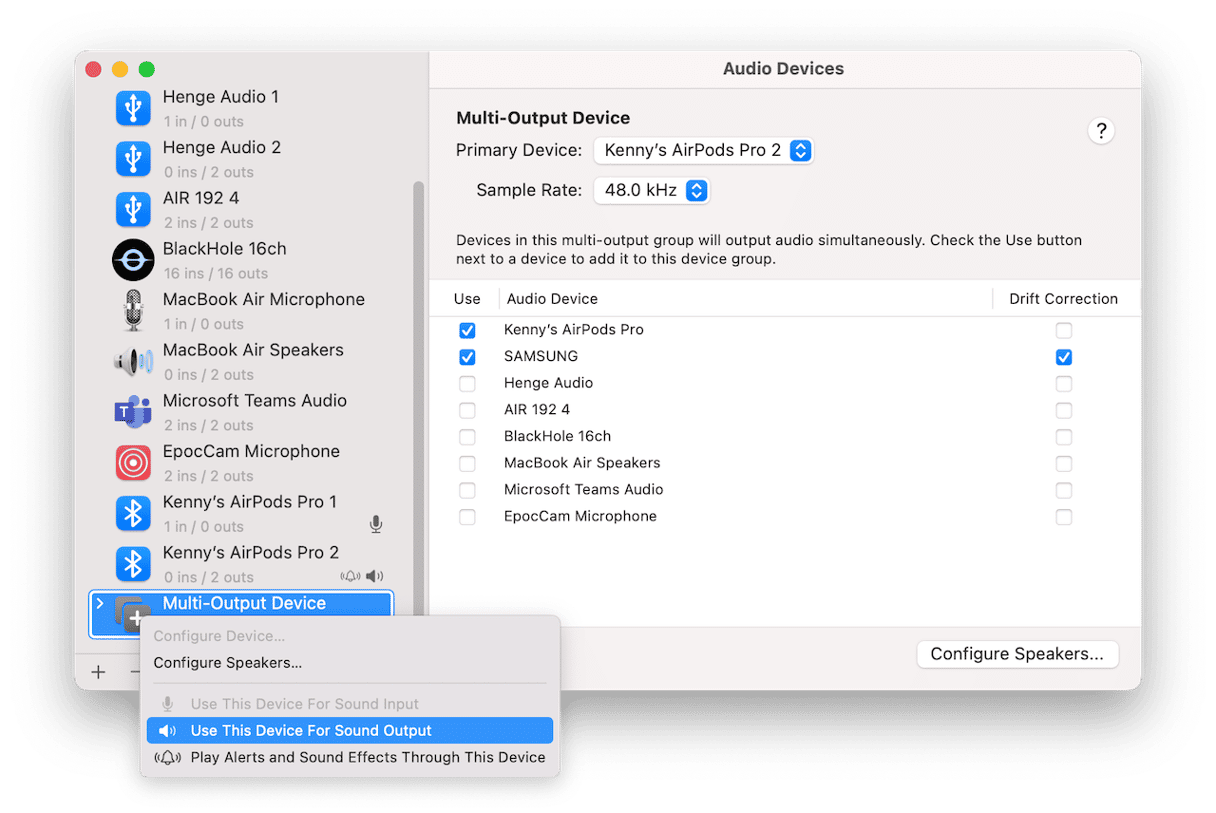Disable Drift Correction for SAMSUNG
This screenshot has height=813, width=1216.
pos(1064,357)
